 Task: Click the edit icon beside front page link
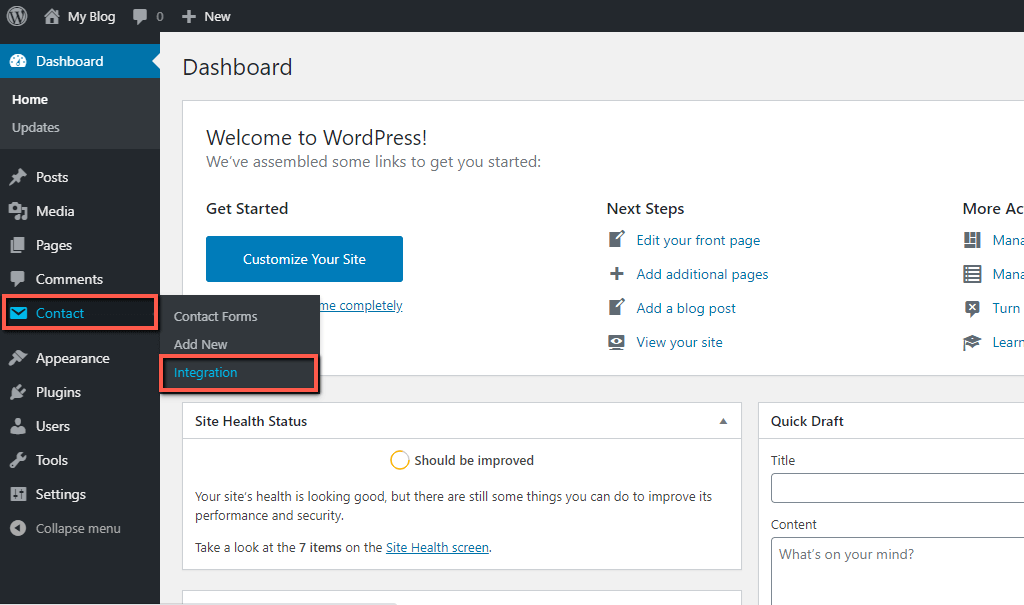pyautogui.click(x=616, y=240)
